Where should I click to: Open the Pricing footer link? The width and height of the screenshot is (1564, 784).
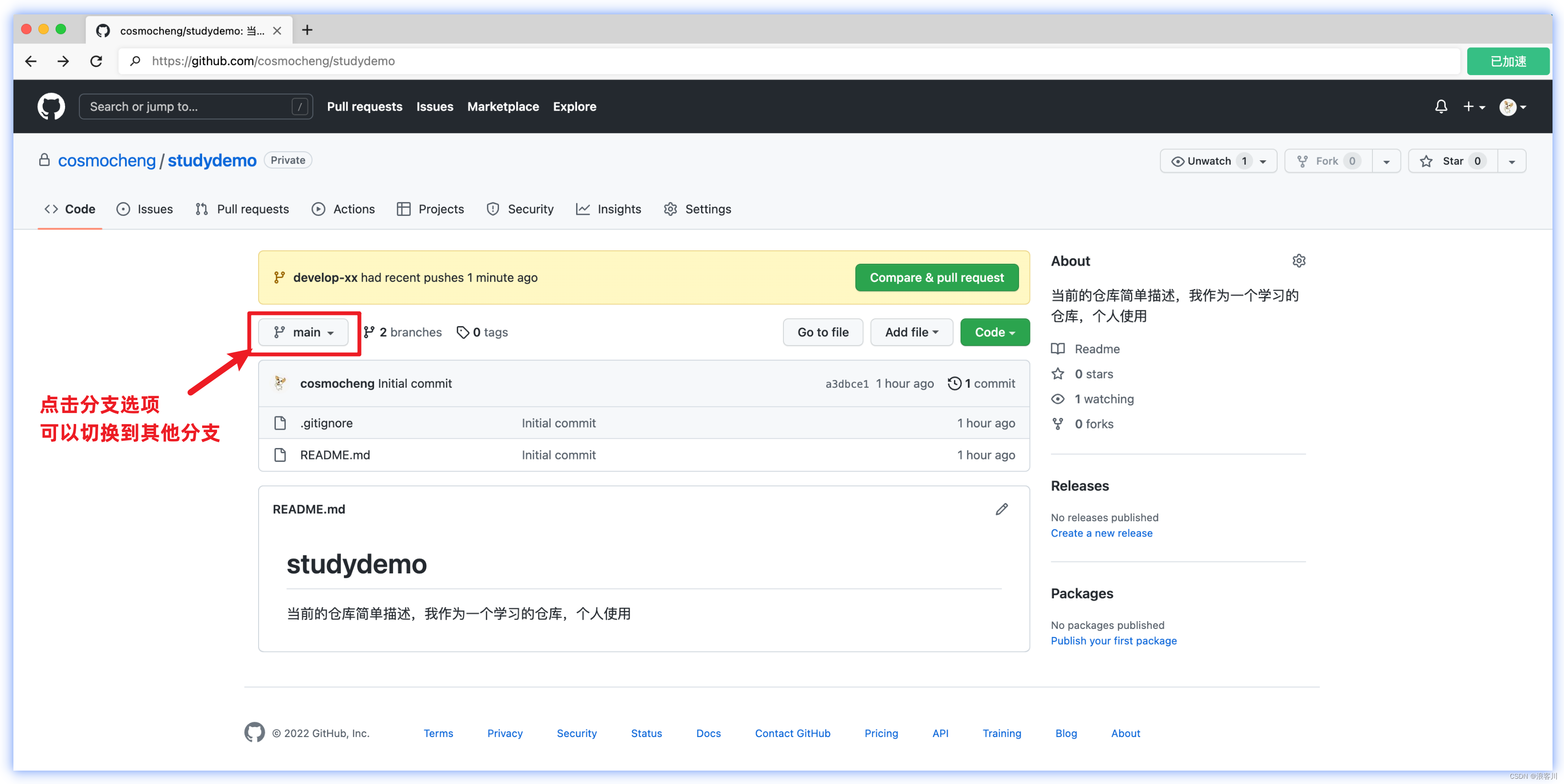881,733
